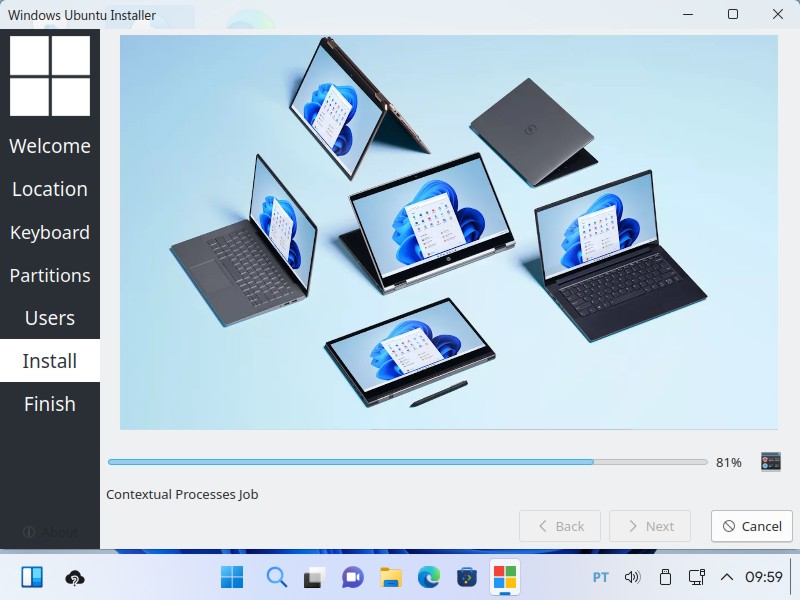Select the Welcome step
This screenshot has height=600, width=800.
(50, 146)
